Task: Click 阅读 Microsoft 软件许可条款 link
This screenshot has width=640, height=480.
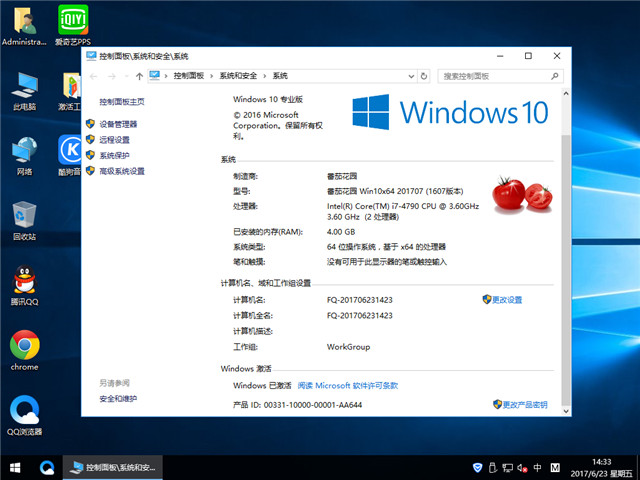Action: (348, 385)
